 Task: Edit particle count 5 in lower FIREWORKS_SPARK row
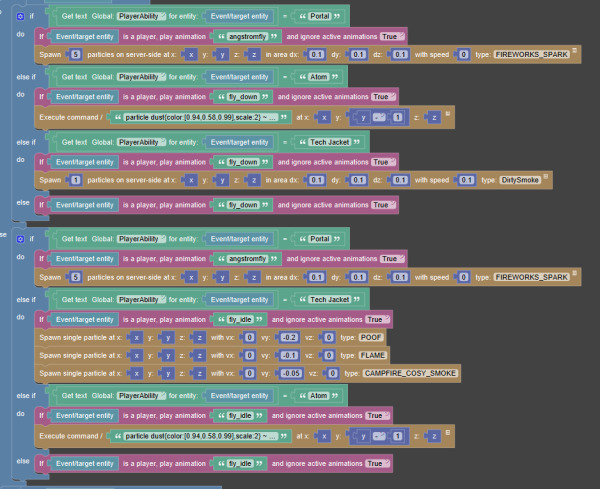[x=75, y=277]
